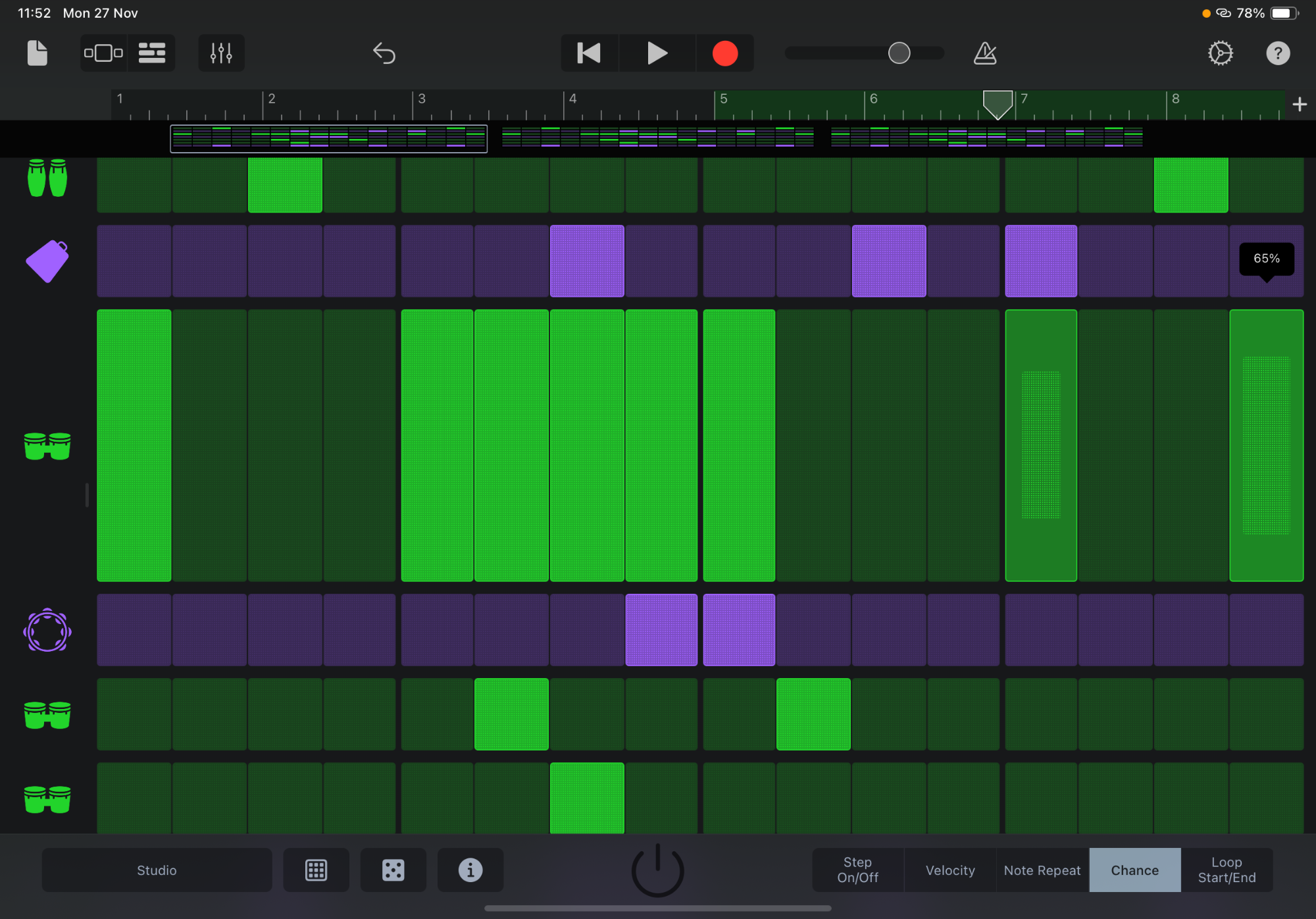Toggle lit step 10 in fifth row

point(813,714)
